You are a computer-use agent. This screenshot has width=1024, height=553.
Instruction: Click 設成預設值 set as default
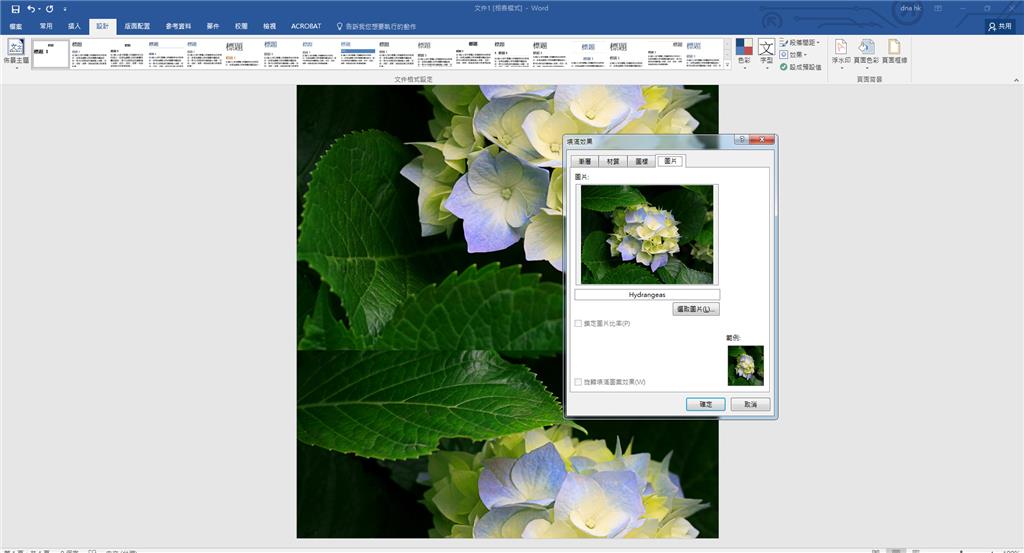[801, 67]
